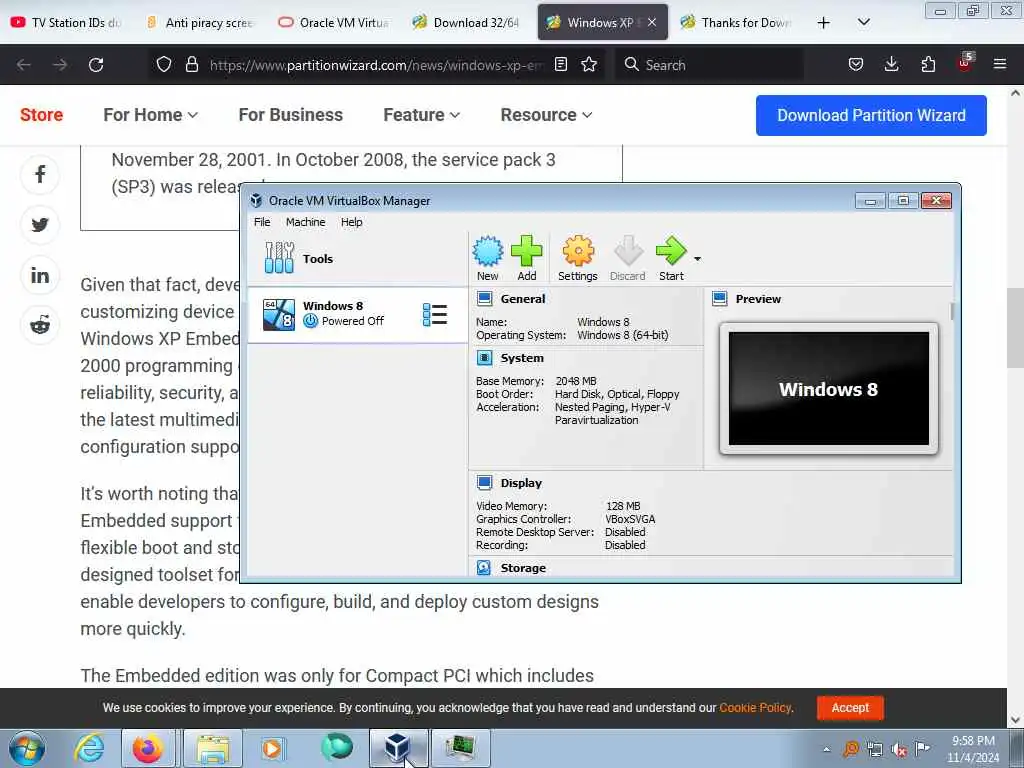The height and width of the screenshot is (768, 1024).
Task: Open the Firefox downloads panel
Action: 891,64
